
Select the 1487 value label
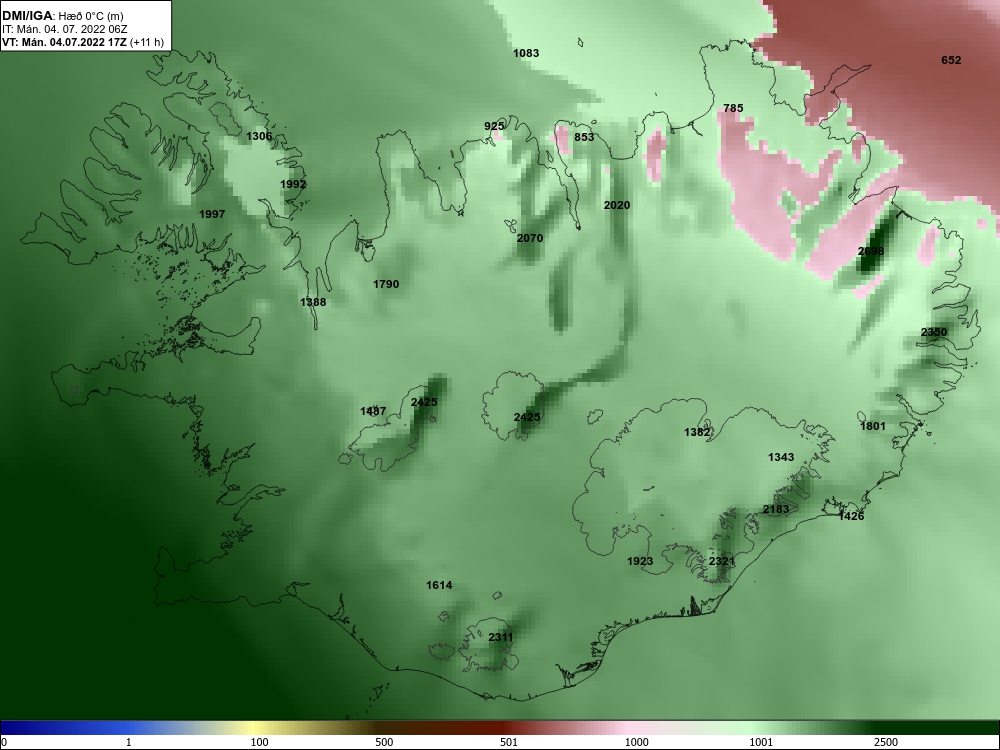[x=373, y=411]
